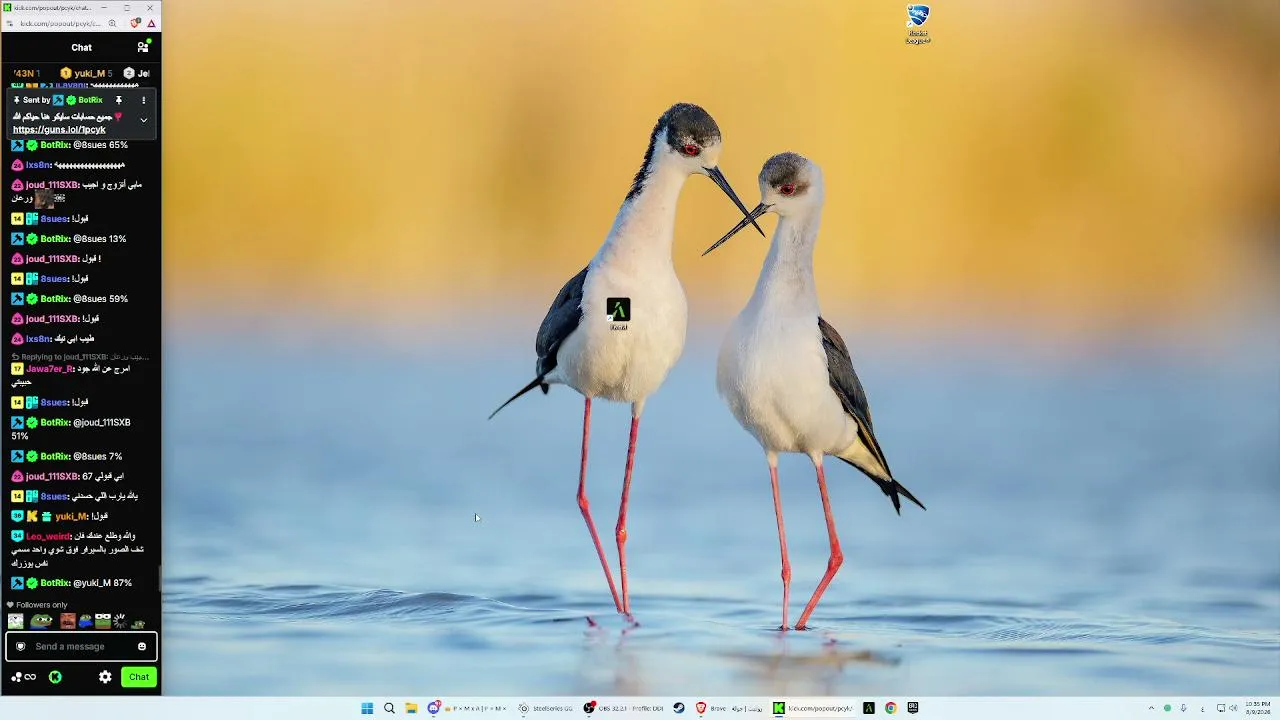This screenshot has height=720, width=1280.
Task: Open Steam from the taskbar
Action: (679, 708)
